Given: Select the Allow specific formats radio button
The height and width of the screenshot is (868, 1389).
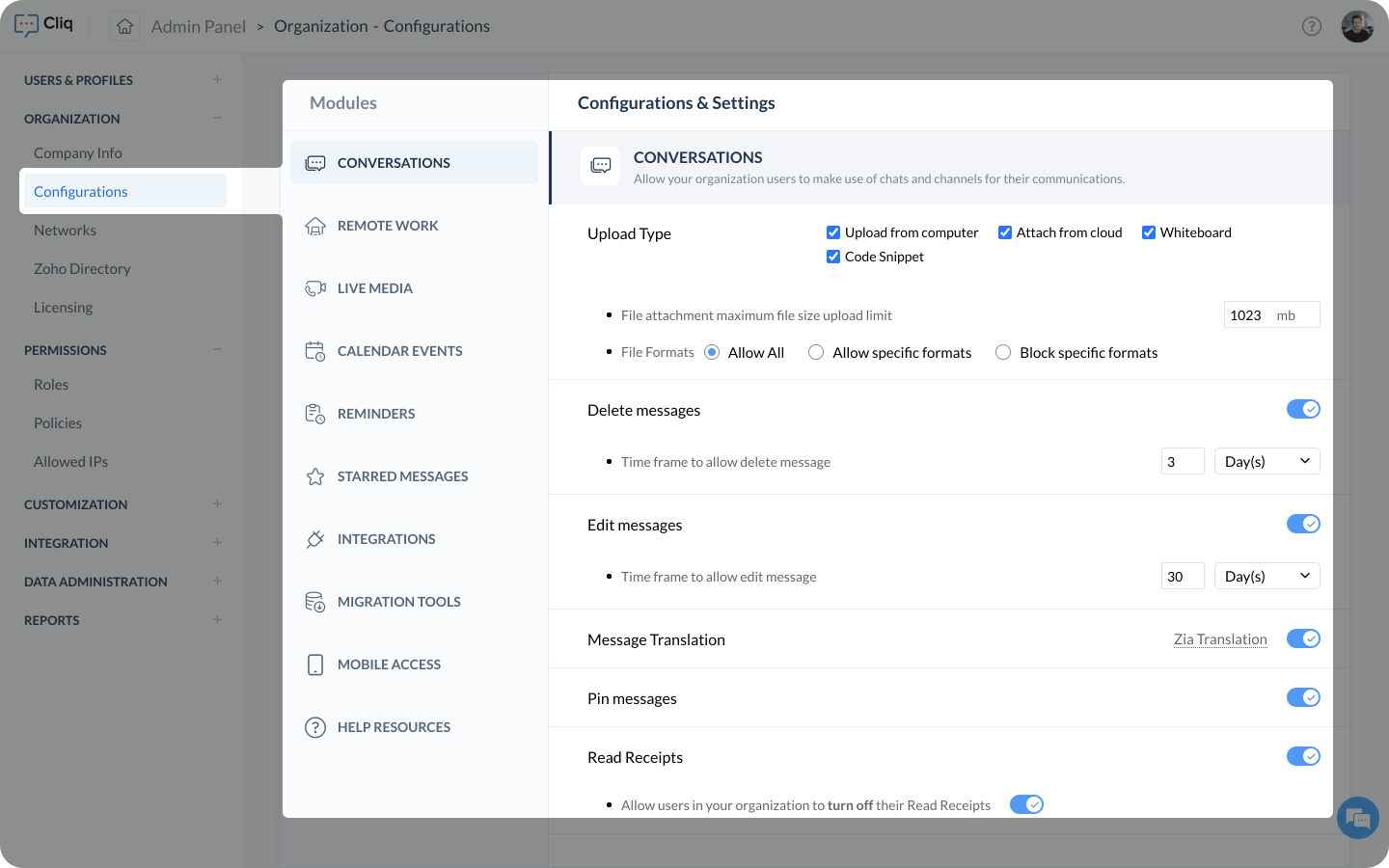Looking at the screenshot, I should pos(816,353).
